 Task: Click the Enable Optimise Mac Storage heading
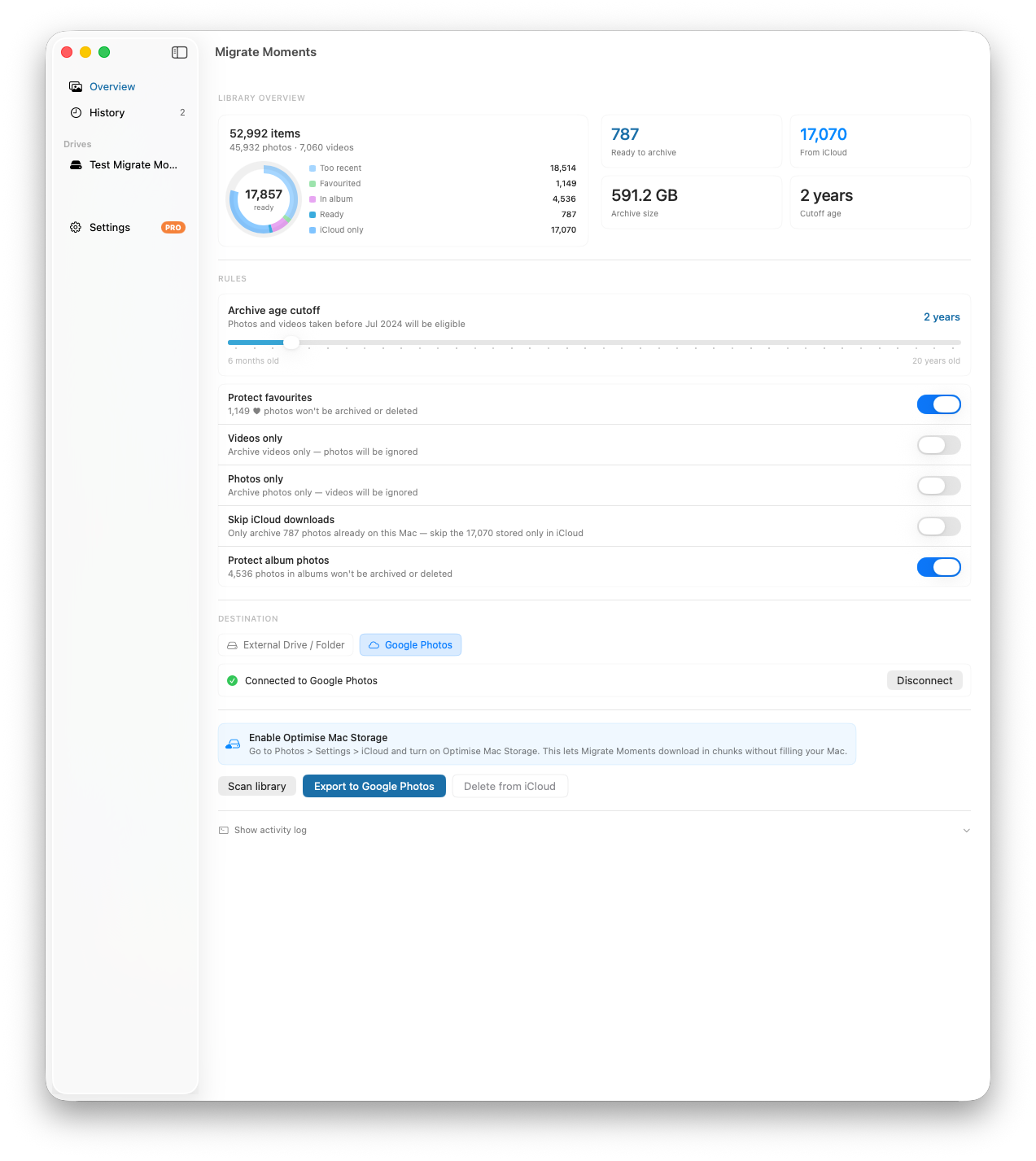pyautogui.click(x=318, y=738)
